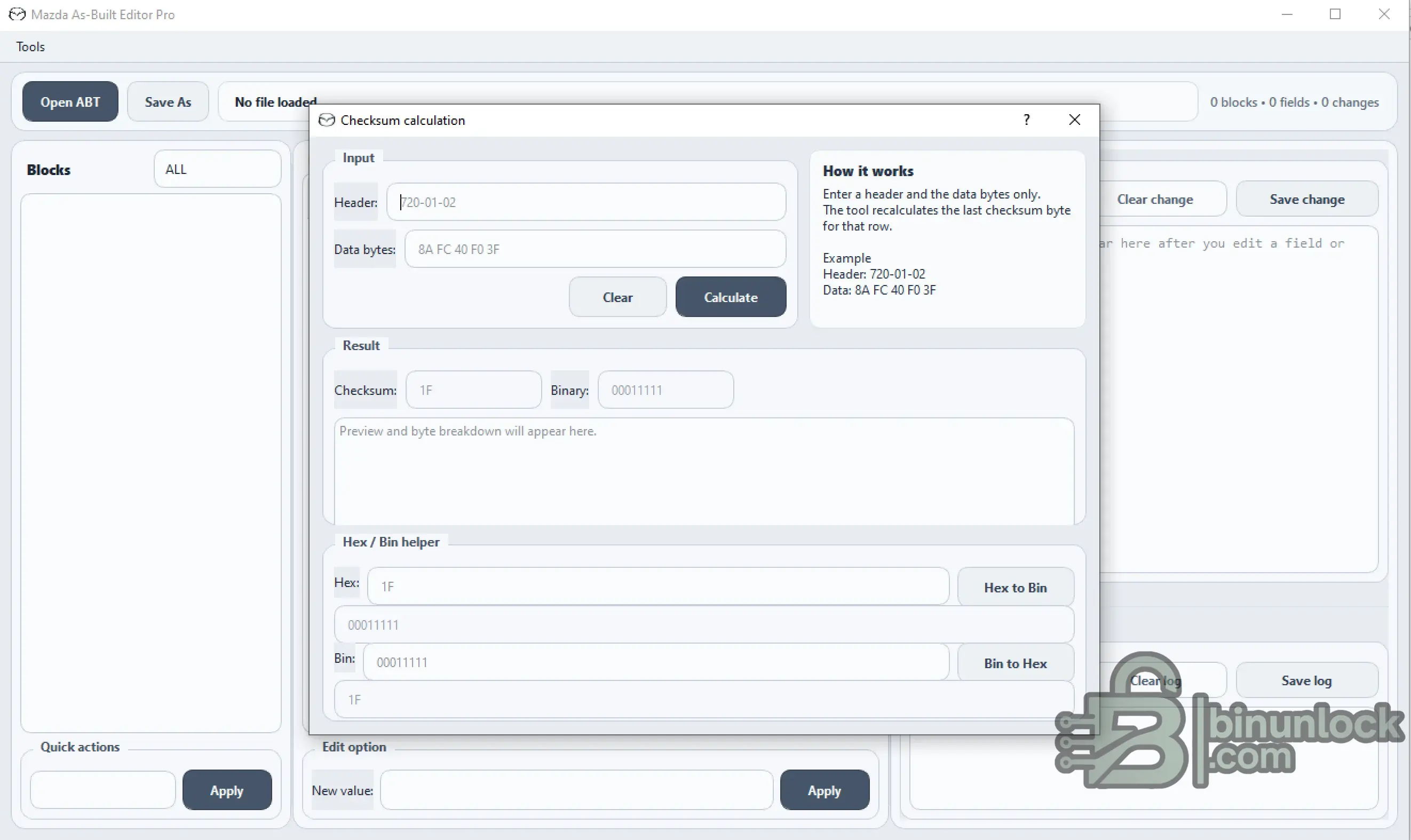Click the Bin to Hex output field

coord(704,700)
